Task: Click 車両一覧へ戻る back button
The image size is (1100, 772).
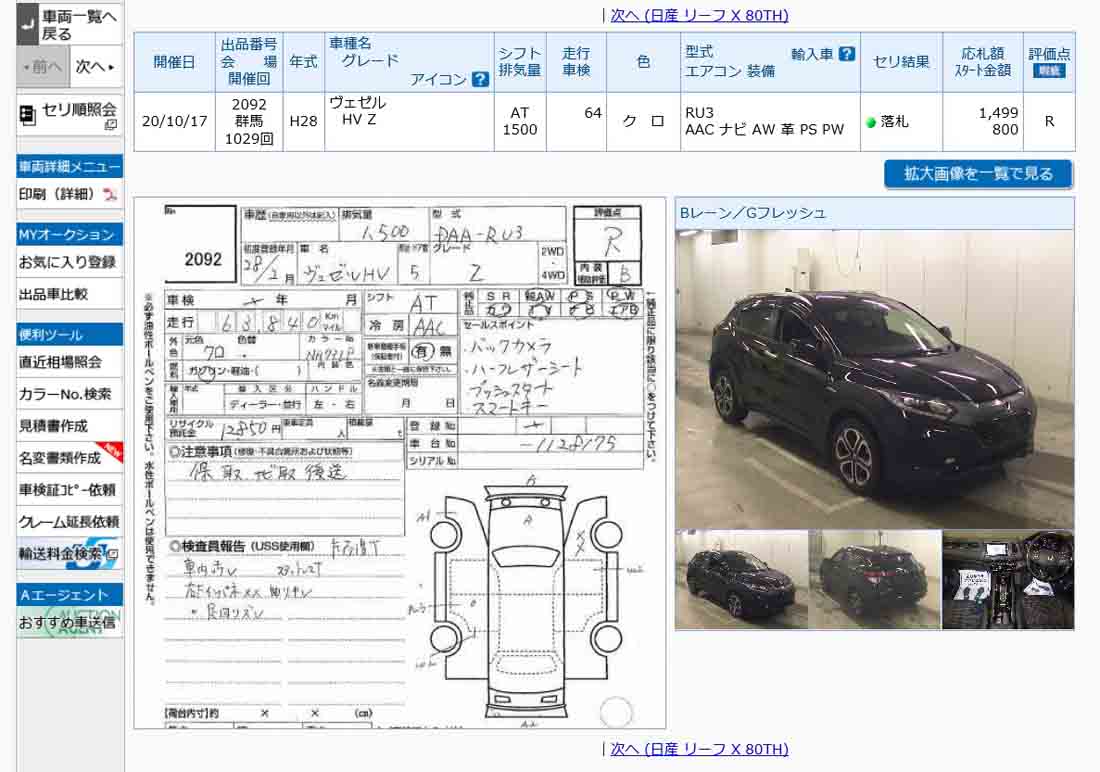Action: 69,24
